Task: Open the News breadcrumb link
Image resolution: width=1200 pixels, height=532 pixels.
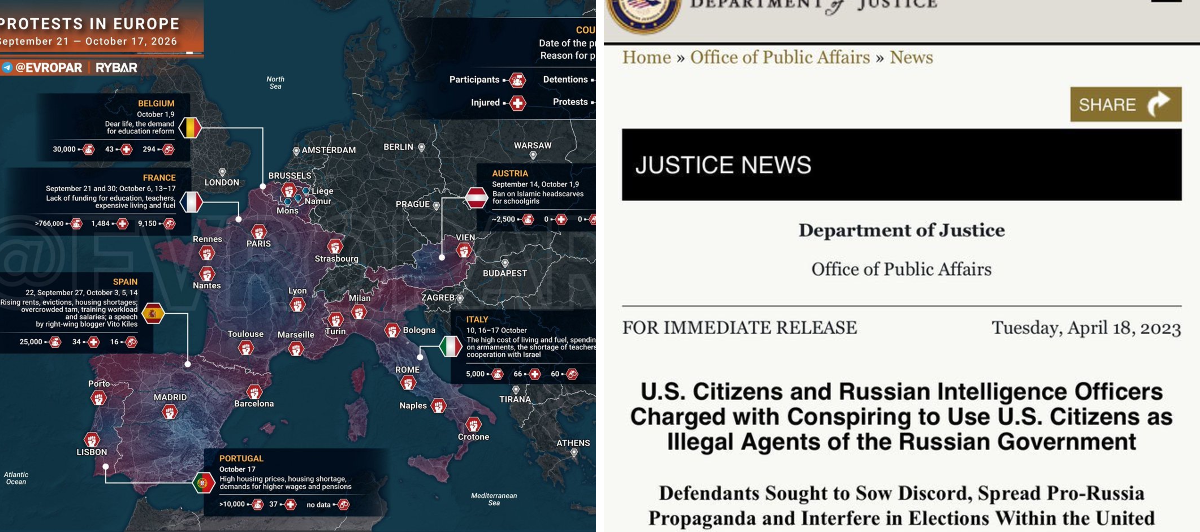Action: pyautogui.click(x=911, y=57)
